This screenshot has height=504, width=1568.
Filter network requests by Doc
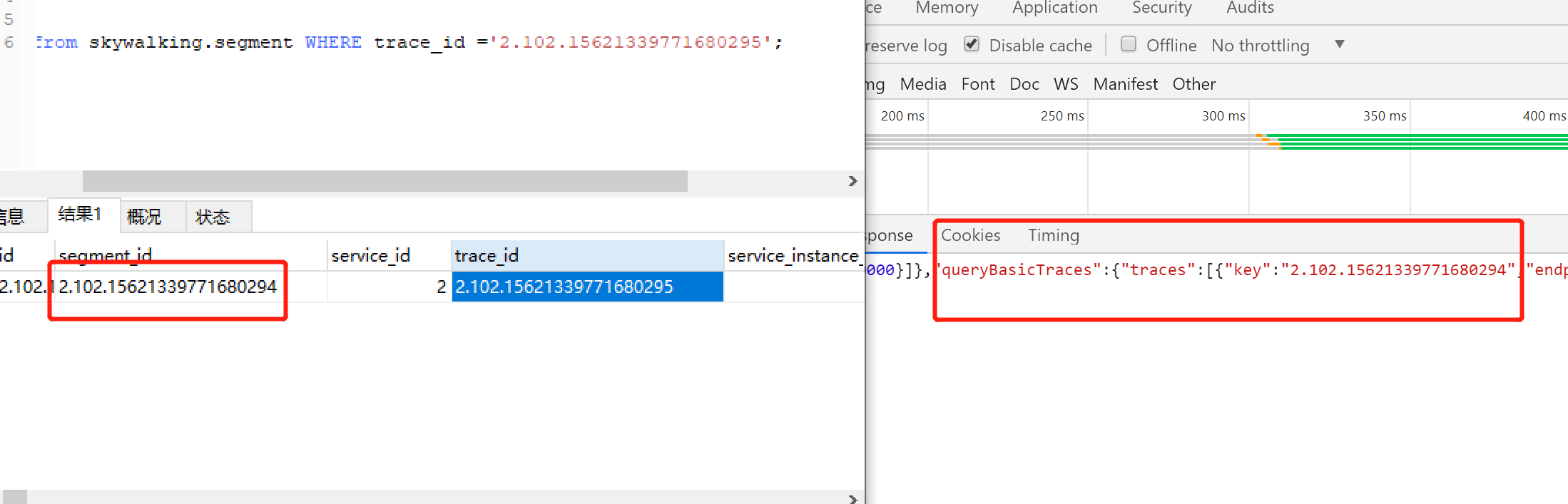point(1024,84)
